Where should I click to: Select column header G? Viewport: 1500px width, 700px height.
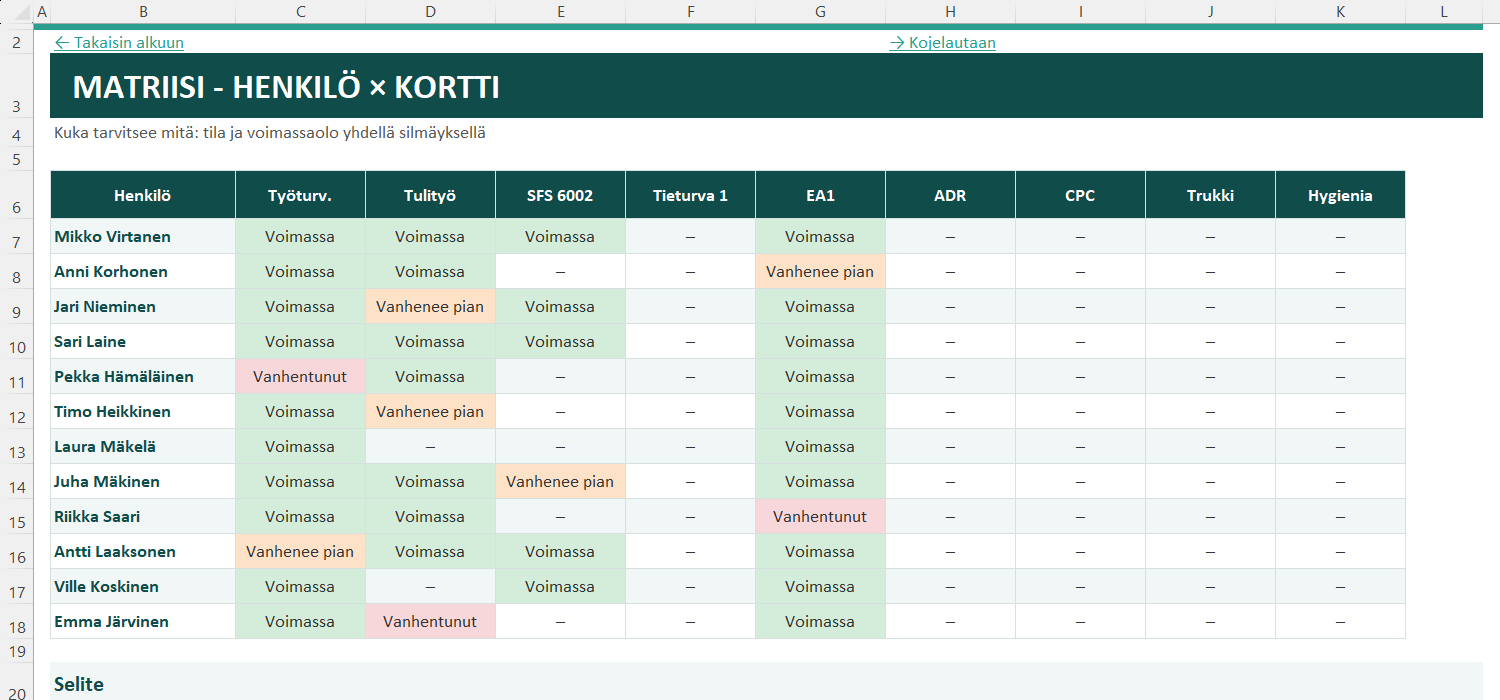tap(820, 11)
